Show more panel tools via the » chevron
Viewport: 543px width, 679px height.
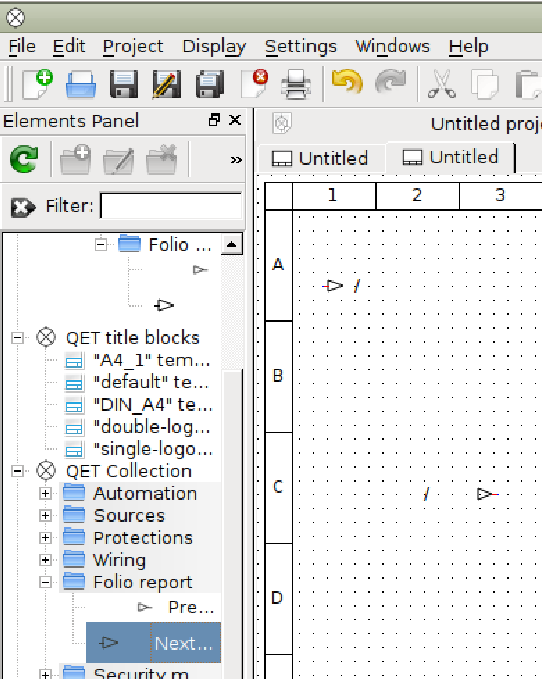[x=236, y=160]
